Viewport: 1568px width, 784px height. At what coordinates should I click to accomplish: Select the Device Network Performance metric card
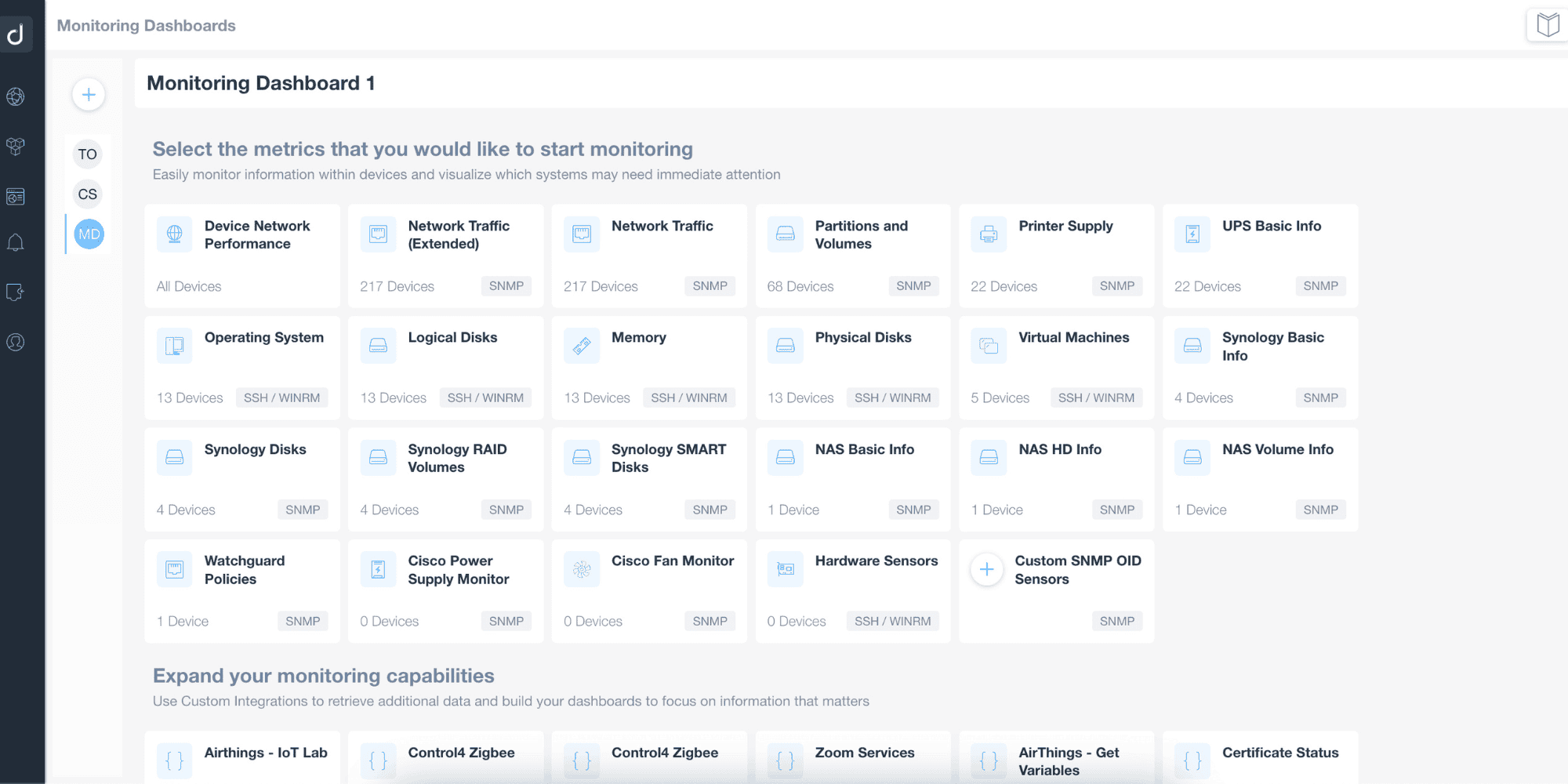[x=241, y=256]
